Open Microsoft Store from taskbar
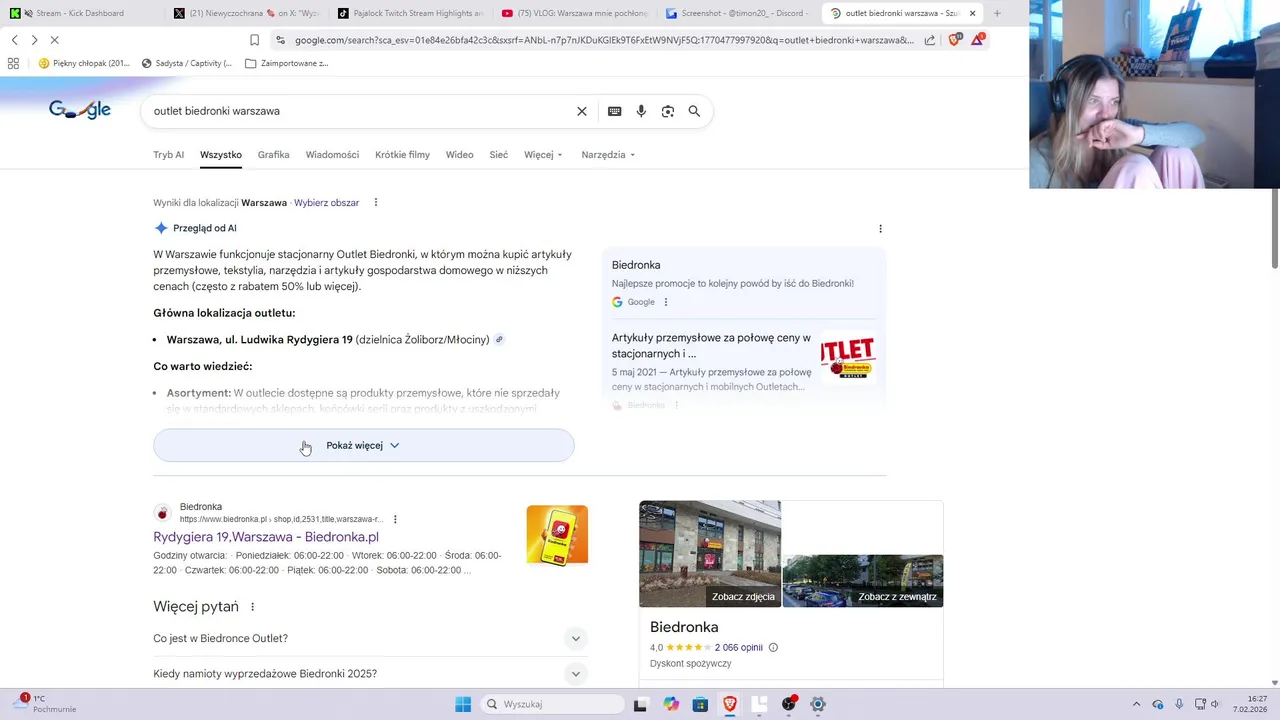The width and height of the screenshot is (1280, 720). click(700, 704)
